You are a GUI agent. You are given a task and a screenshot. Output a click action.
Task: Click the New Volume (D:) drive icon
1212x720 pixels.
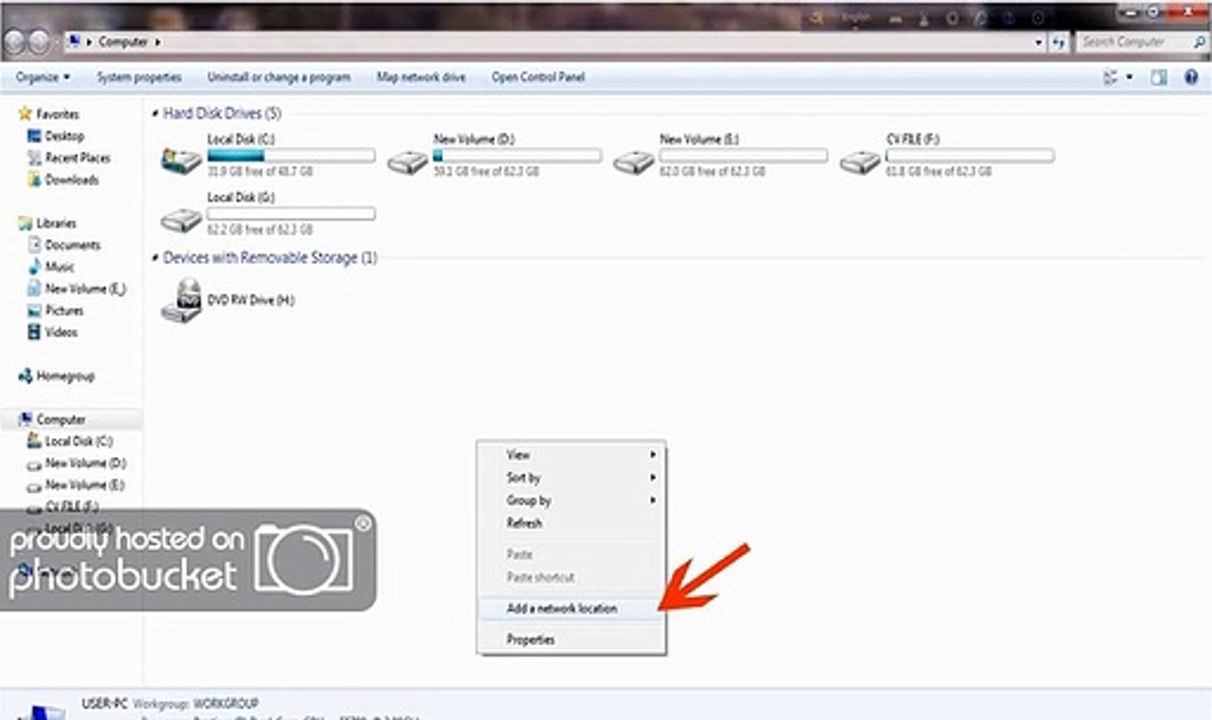point(408,161)
